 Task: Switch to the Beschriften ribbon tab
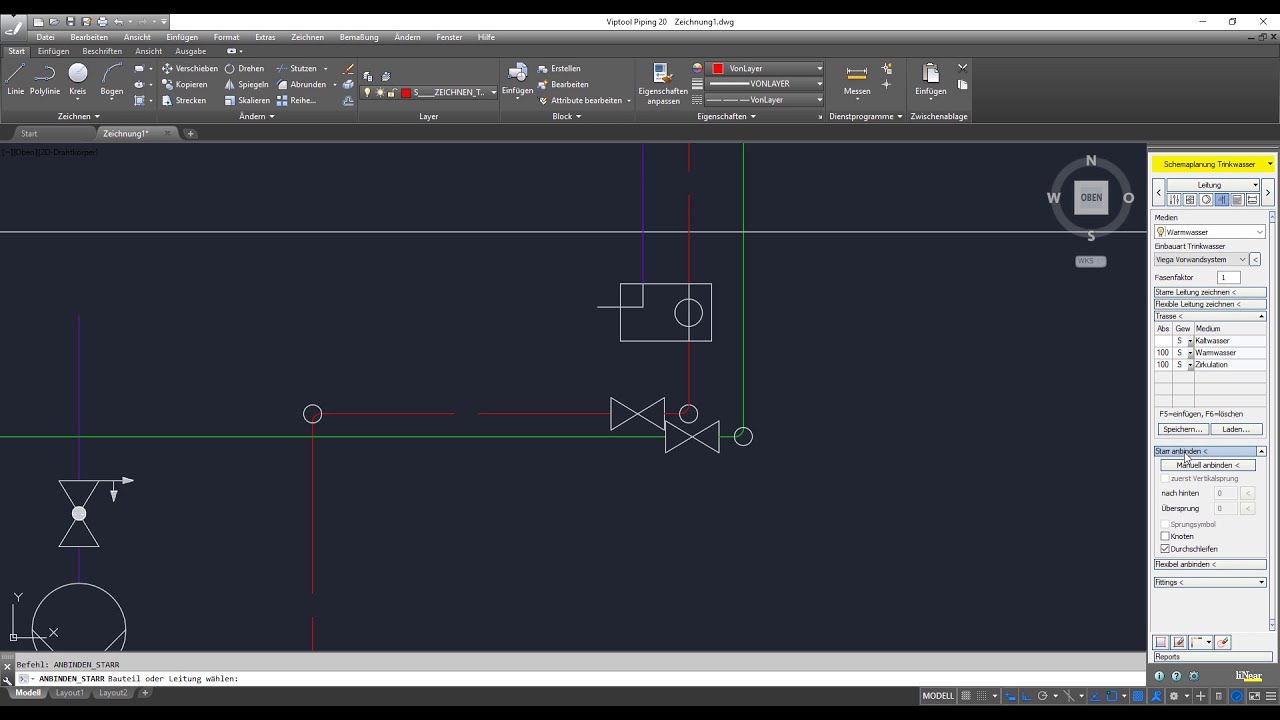pos(102,51)
